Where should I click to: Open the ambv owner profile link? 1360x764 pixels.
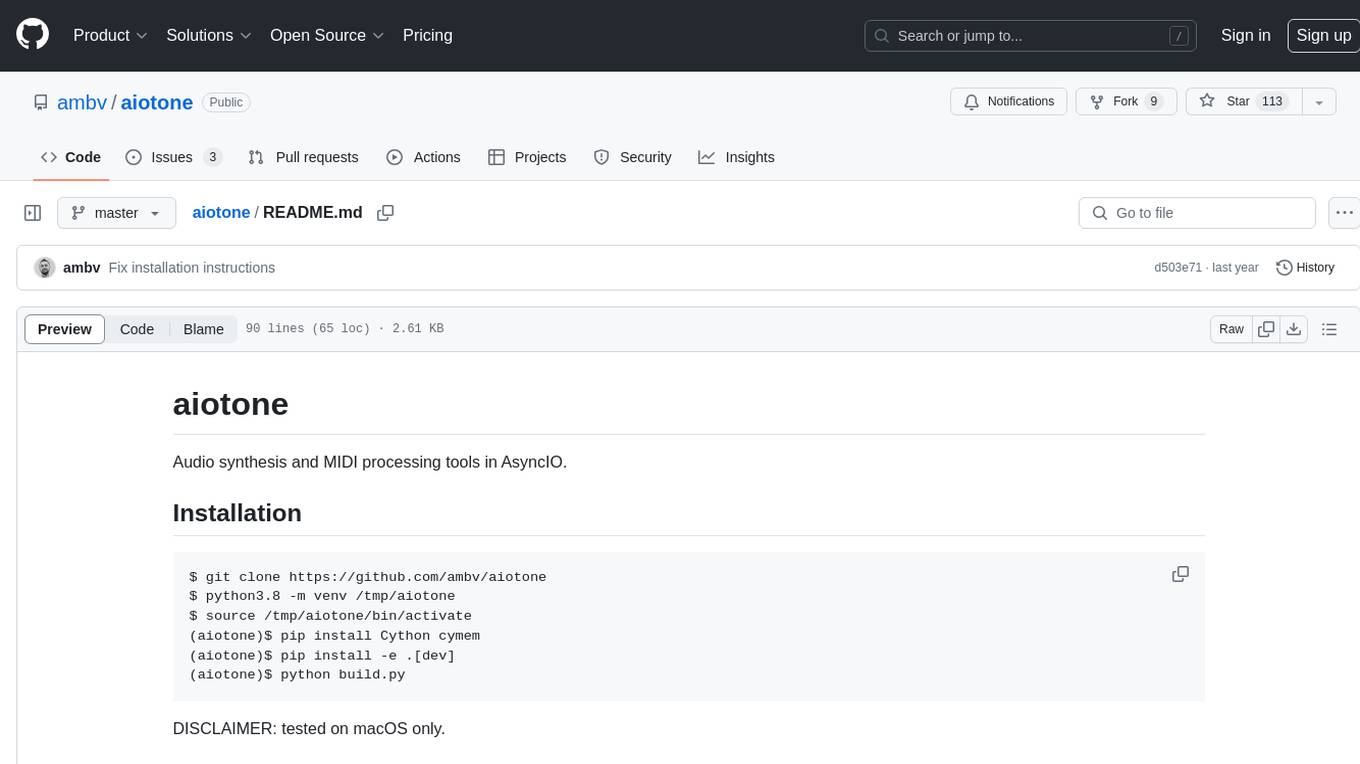point(82,102)
